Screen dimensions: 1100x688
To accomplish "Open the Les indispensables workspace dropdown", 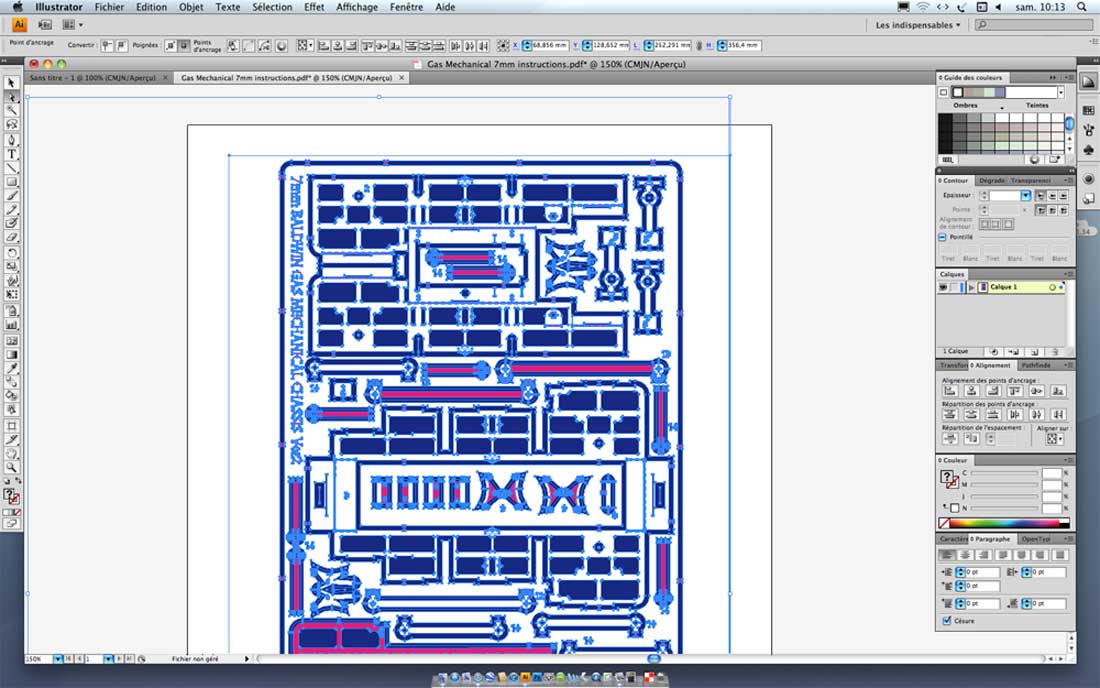I will click(x=918, y=25).
